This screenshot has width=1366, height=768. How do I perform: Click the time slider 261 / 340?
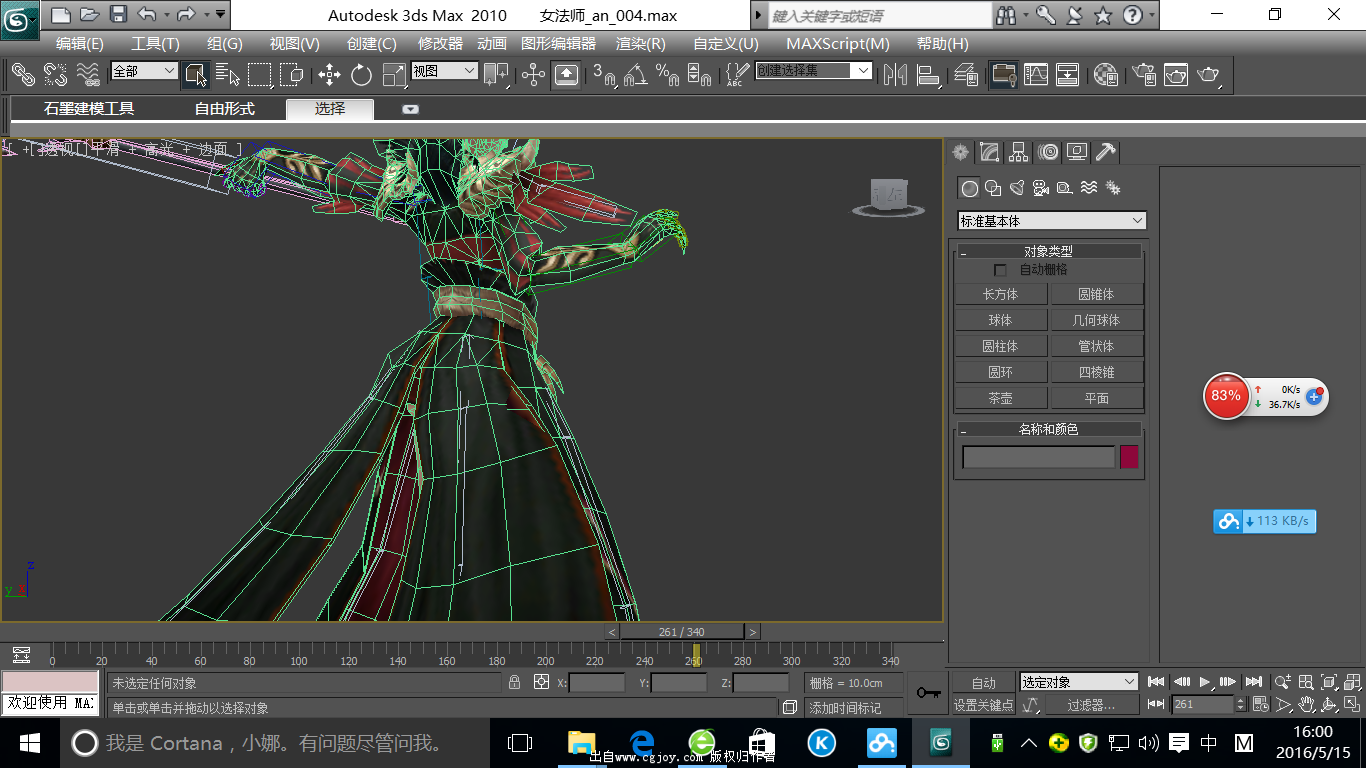[682, 632]
